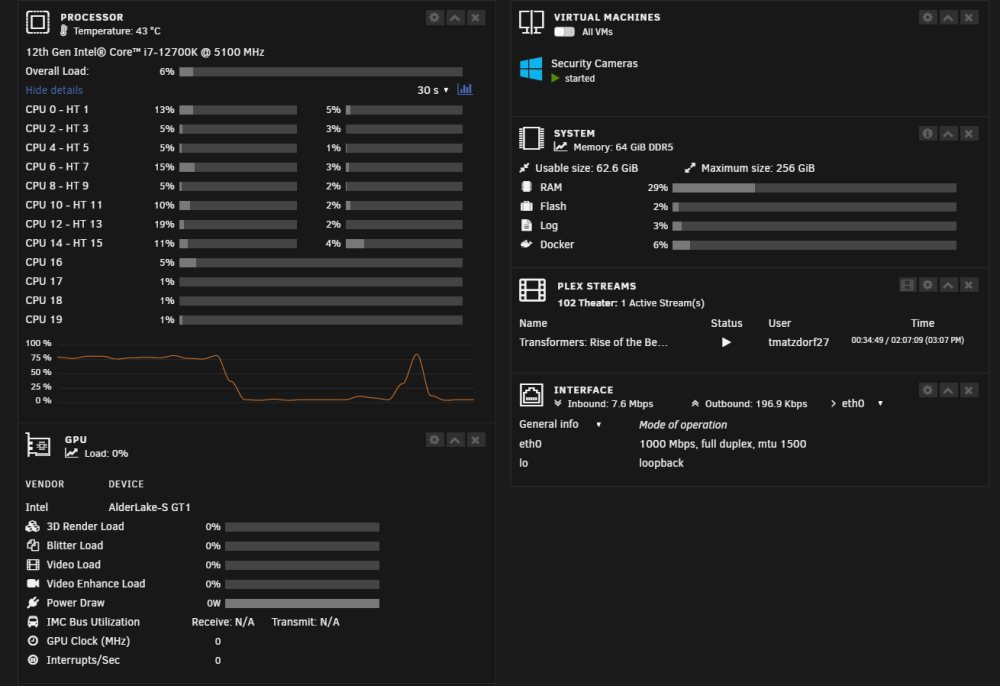Screen dimensions: 1000x686
Task: Open Processor panel settings gear
Action: point(434,18)
